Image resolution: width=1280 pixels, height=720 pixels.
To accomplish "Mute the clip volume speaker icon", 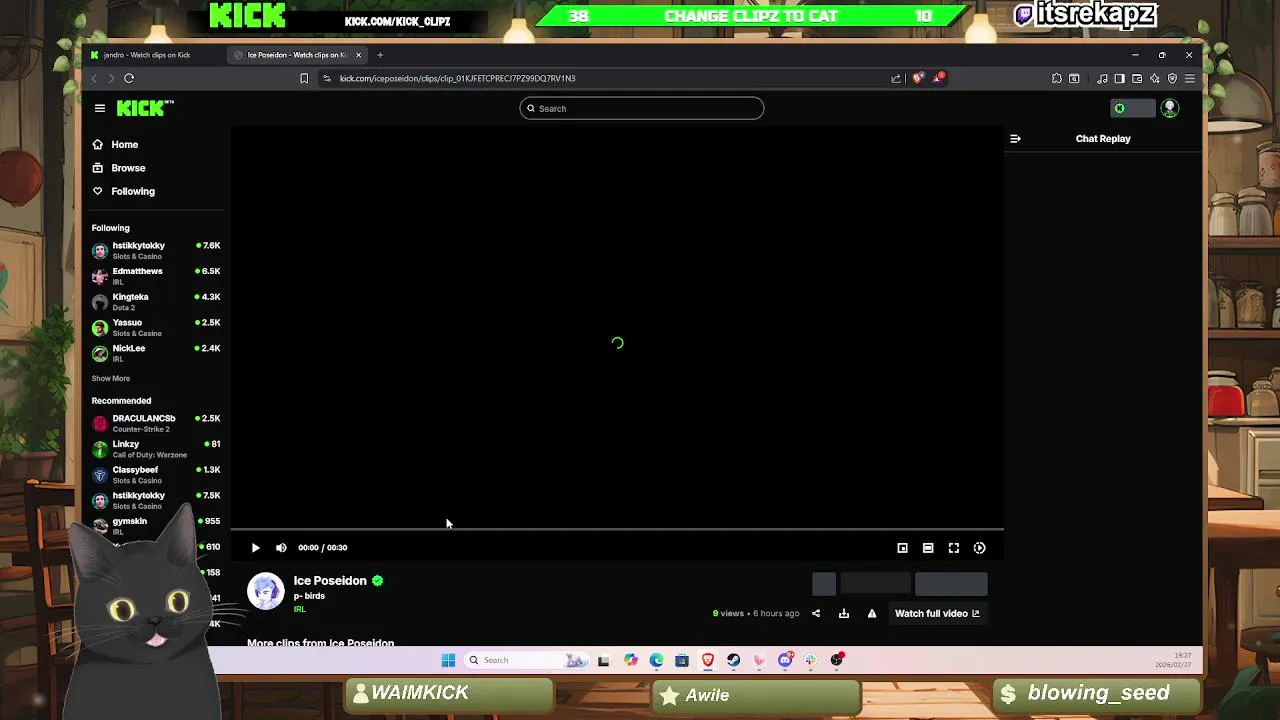I will pos(281,548).
